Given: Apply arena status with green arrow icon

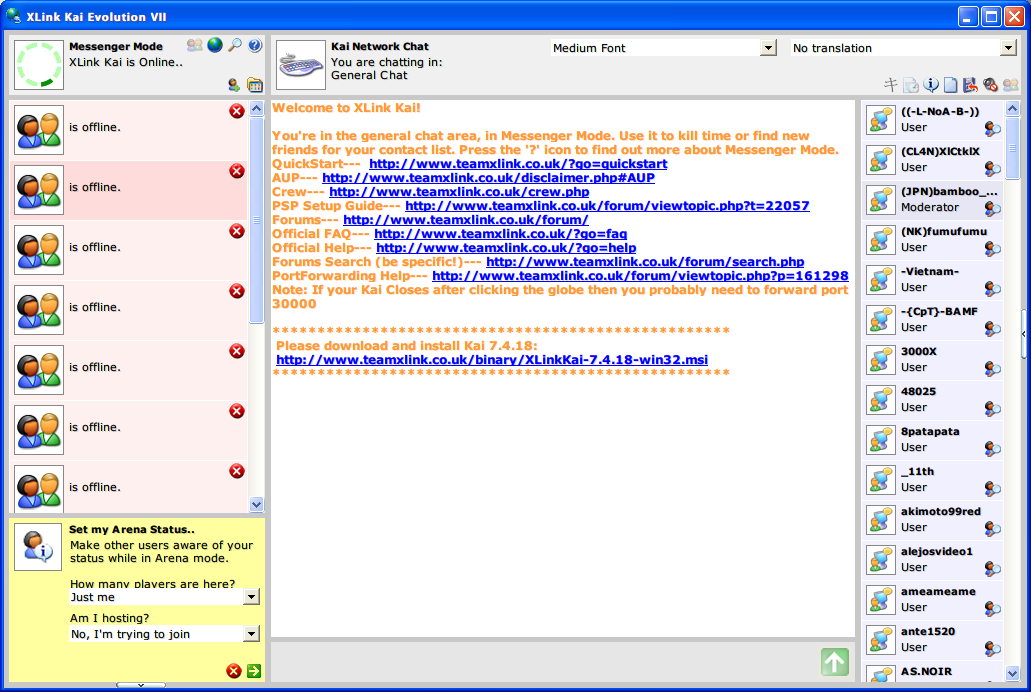Looking at the screenshot, I should click(x=254, y=671).
